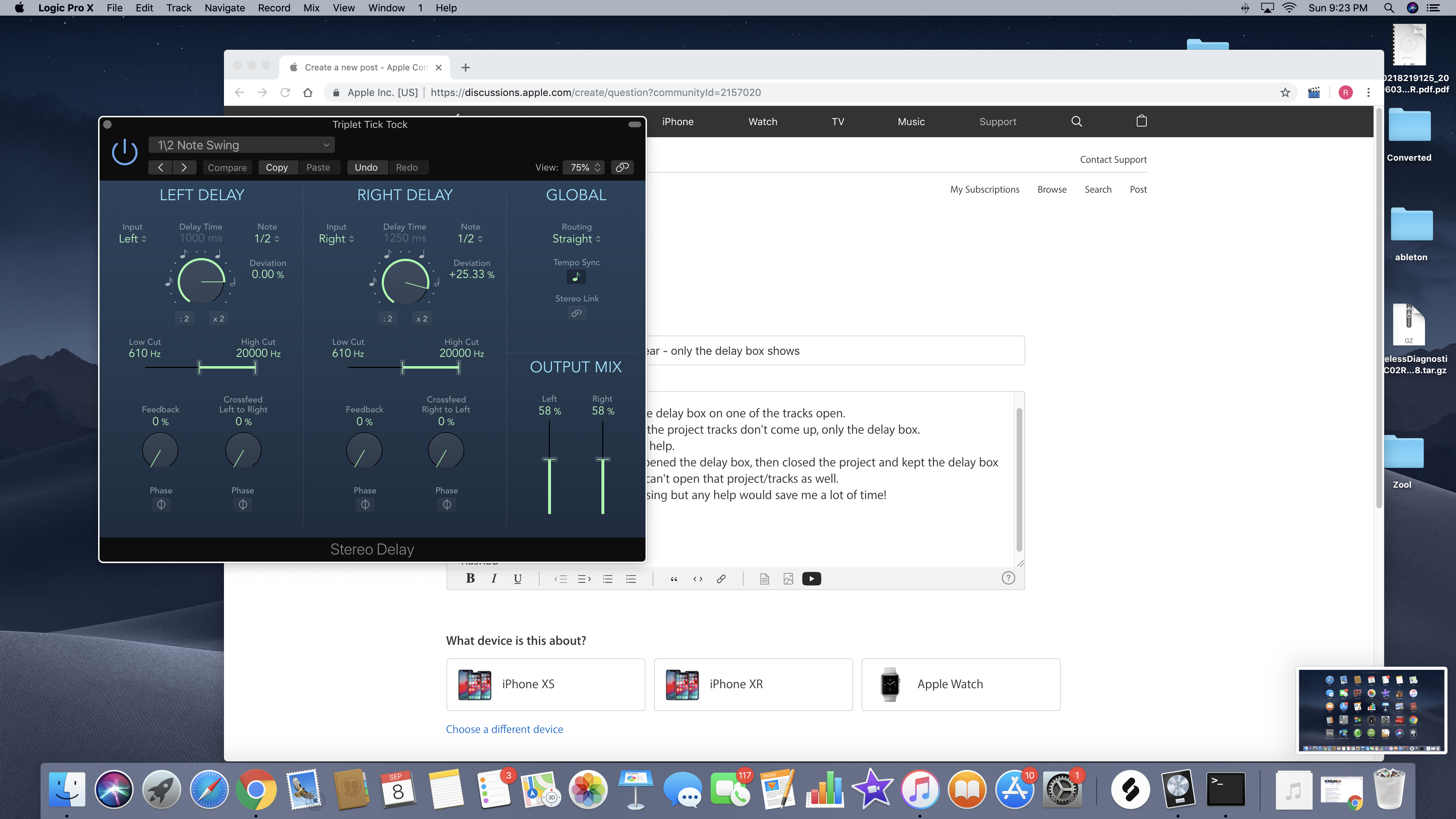
Task: Select the iPhone XR device card
Action: (753, 684)
